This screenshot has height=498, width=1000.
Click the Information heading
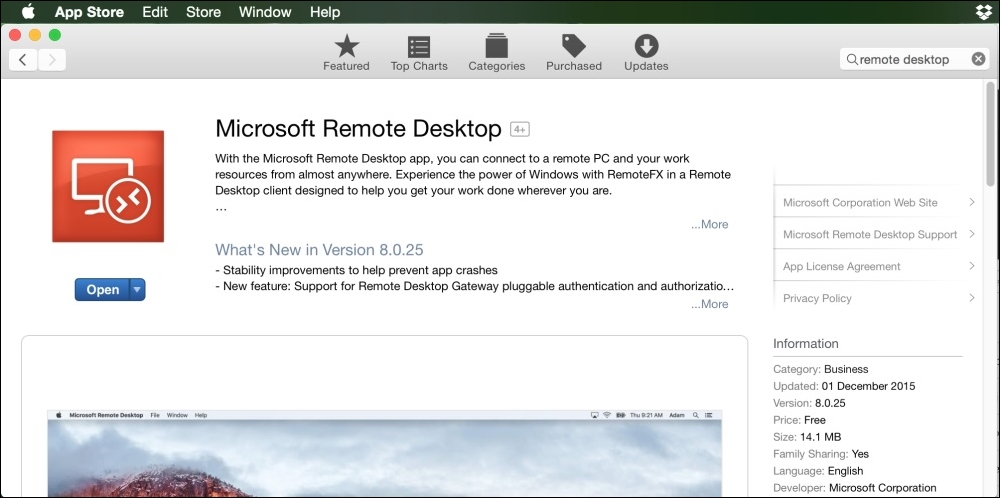(x=805, y=344)
